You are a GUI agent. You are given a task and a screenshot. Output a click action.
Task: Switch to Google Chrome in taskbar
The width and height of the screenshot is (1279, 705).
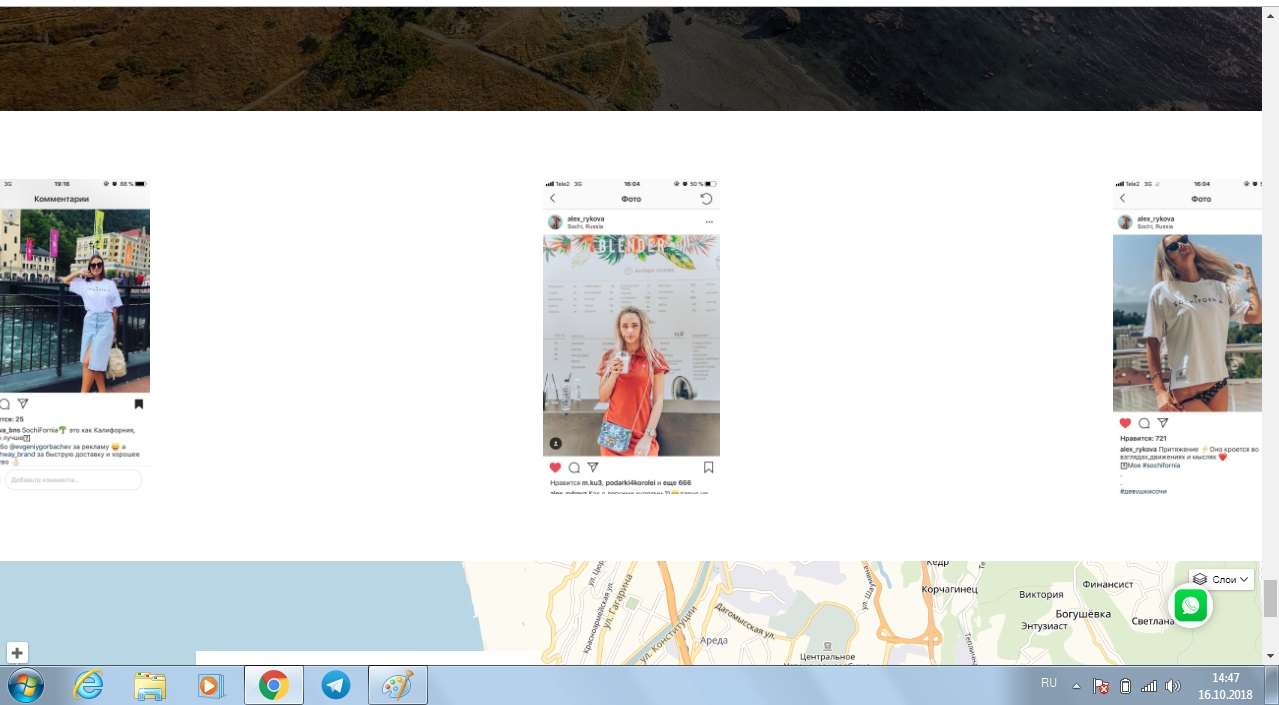pyautogui.click(x=273, y=686)
